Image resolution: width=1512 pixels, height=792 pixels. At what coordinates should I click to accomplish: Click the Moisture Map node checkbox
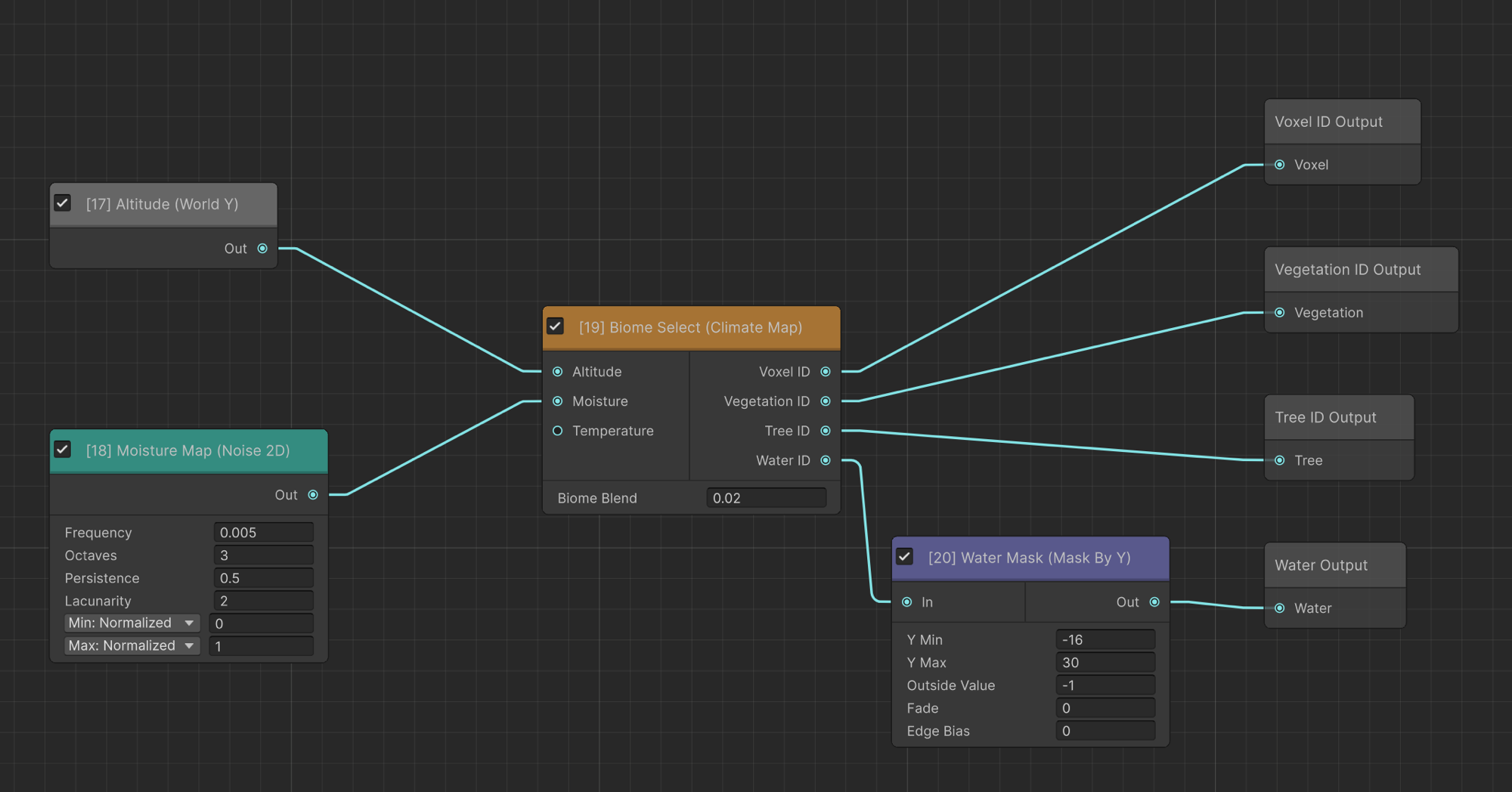point(63,450)
